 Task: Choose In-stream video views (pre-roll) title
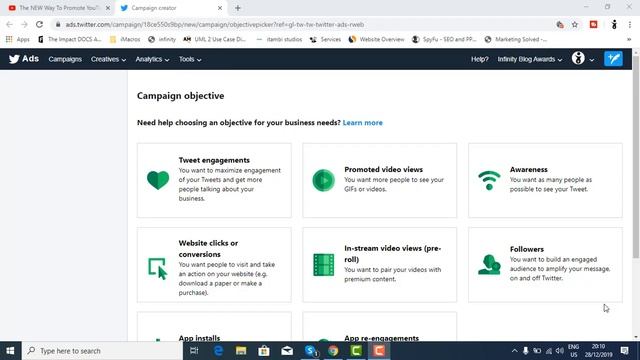click(x=392, y=253)
